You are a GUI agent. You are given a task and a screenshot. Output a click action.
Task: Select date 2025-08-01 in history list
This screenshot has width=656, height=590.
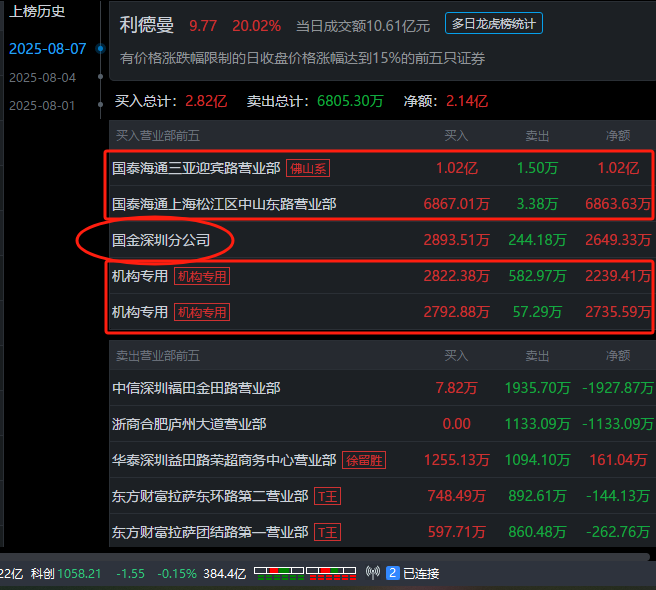coord(42,105)
